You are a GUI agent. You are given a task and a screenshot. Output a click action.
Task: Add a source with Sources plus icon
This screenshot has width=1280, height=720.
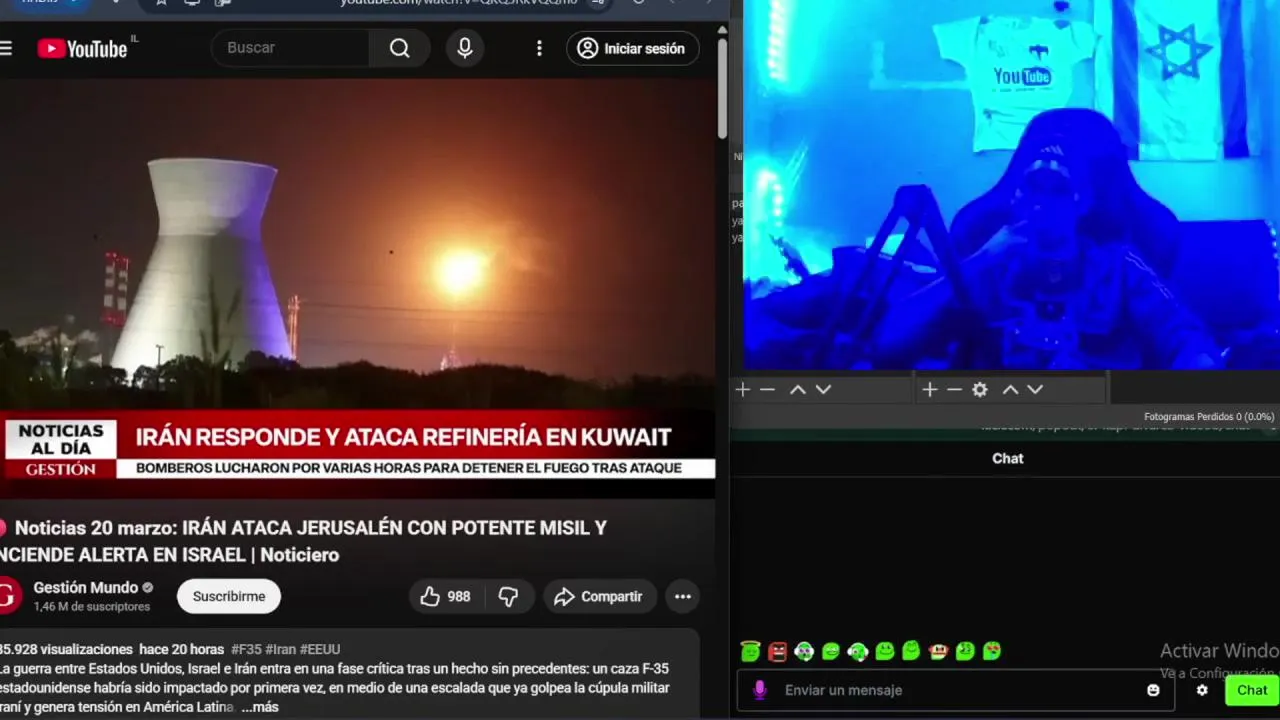coord(930,389)
